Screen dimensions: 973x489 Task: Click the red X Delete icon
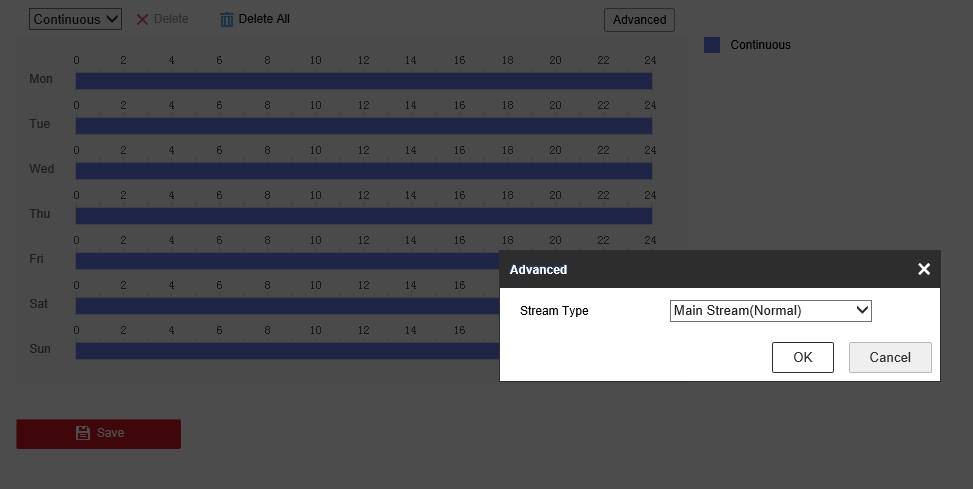[142, 19]
